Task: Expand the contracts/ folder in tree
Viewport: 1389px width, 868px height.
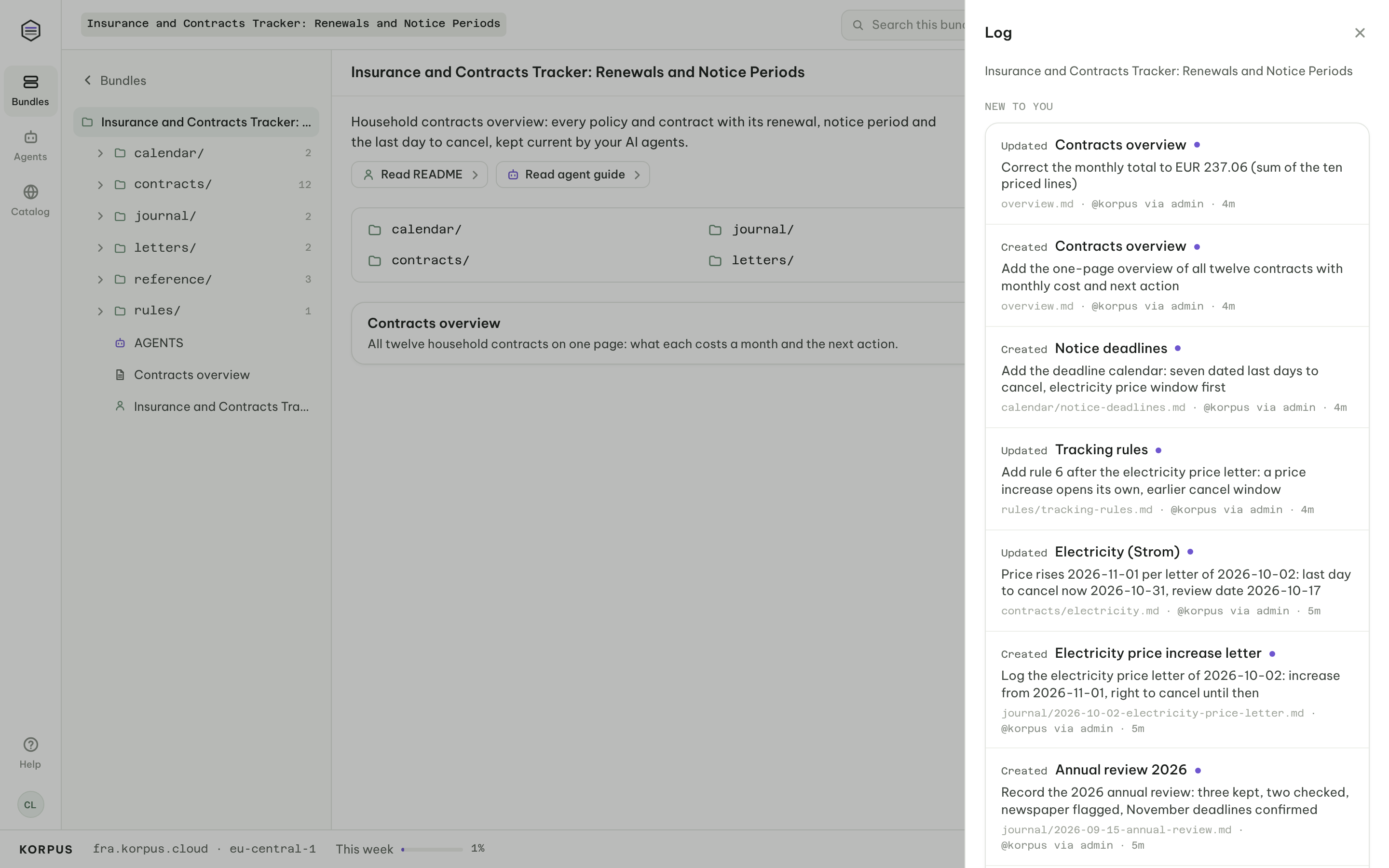Action: 100,185
